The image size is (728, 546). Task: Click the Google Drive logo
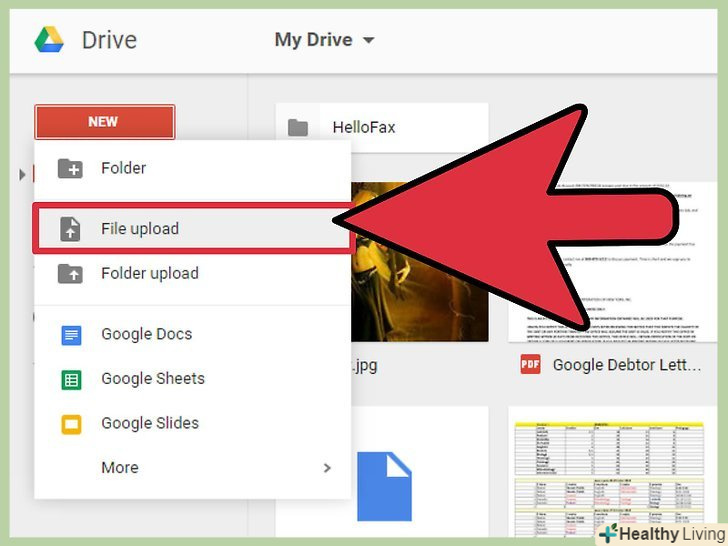(49, 39)
